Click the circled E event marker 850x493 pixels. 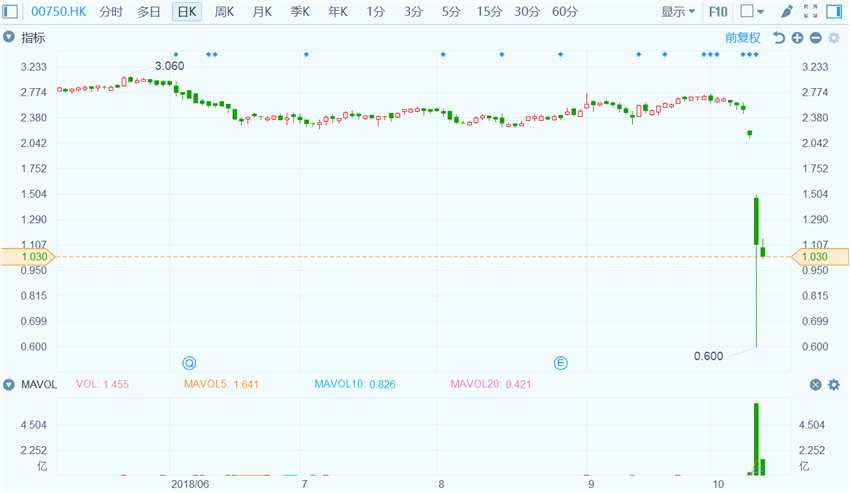point(561,363)
